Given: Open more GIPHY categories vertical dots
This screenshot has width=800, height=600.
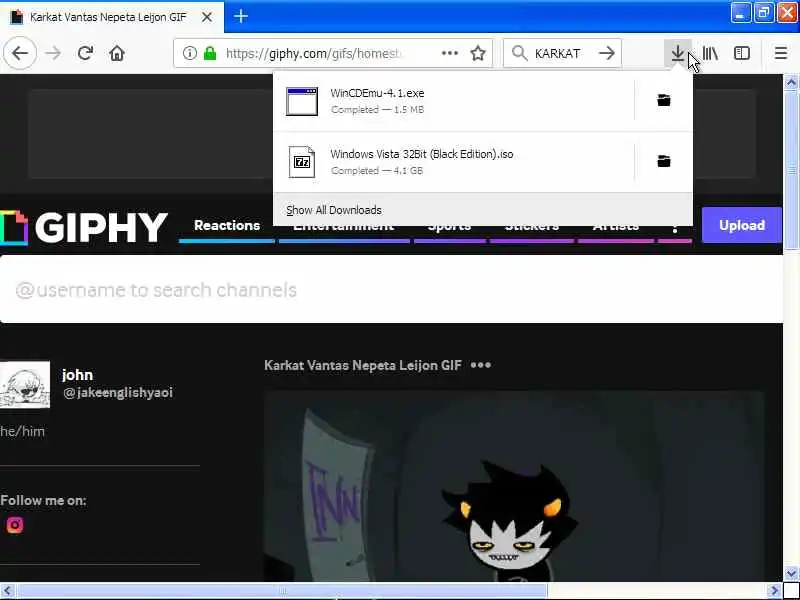Looking at the screenshot, I should [674, 231].
